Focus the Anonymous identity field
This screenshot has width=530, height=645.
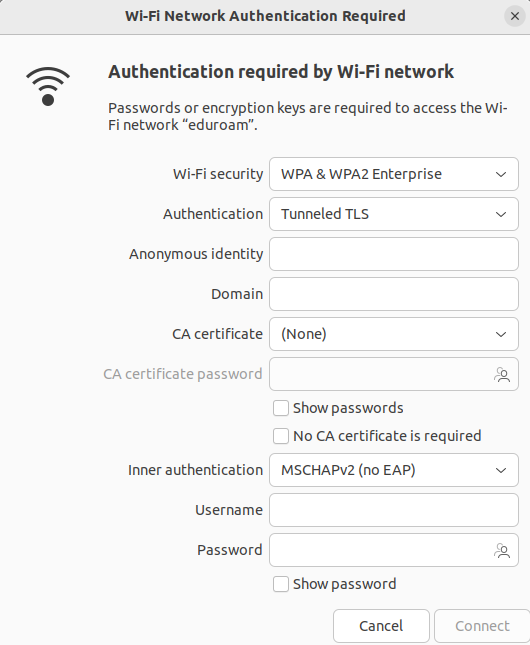[394, 254]
